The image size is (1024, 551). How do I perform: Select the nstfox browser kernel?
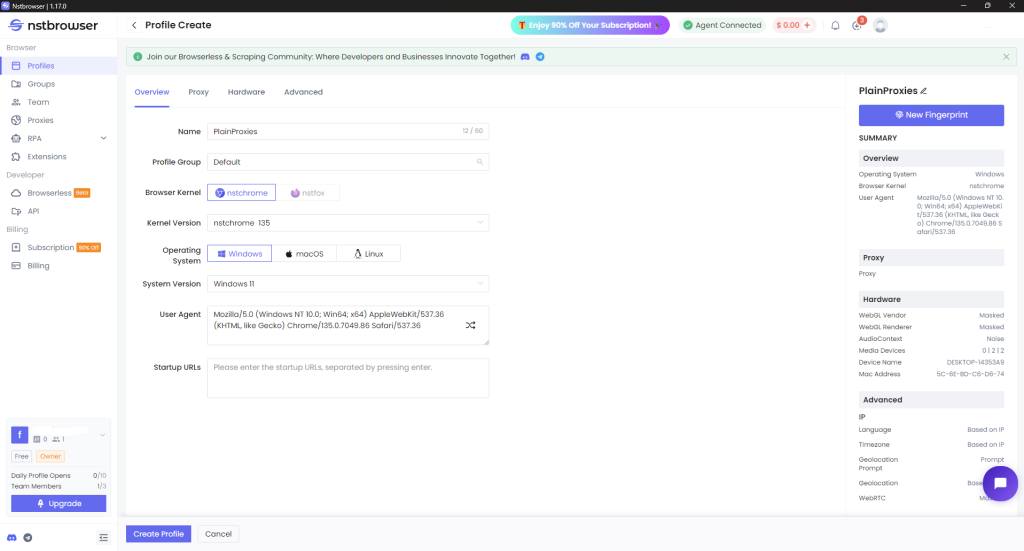[308, 193]
